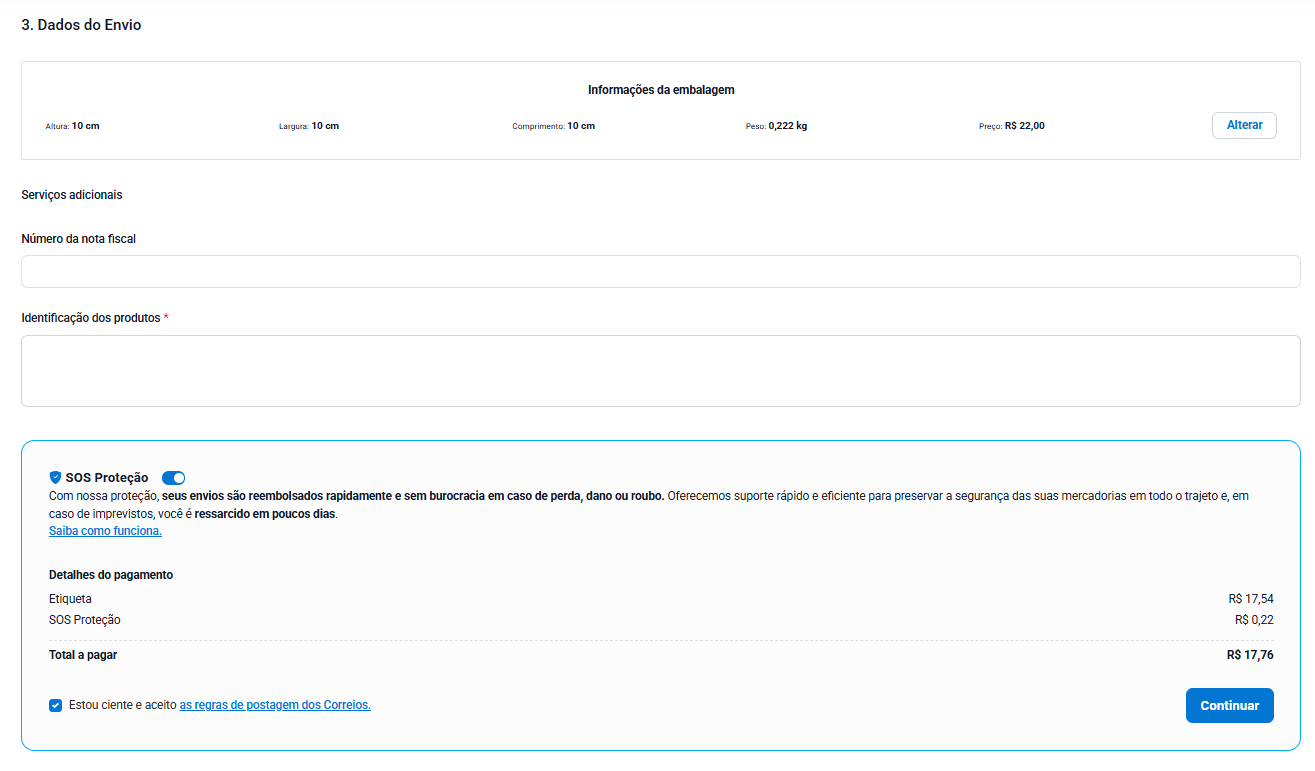Click the shield icon beside SOS Proteção
This screenshot has height=771, width=1315.
click(x=55, y=478)
